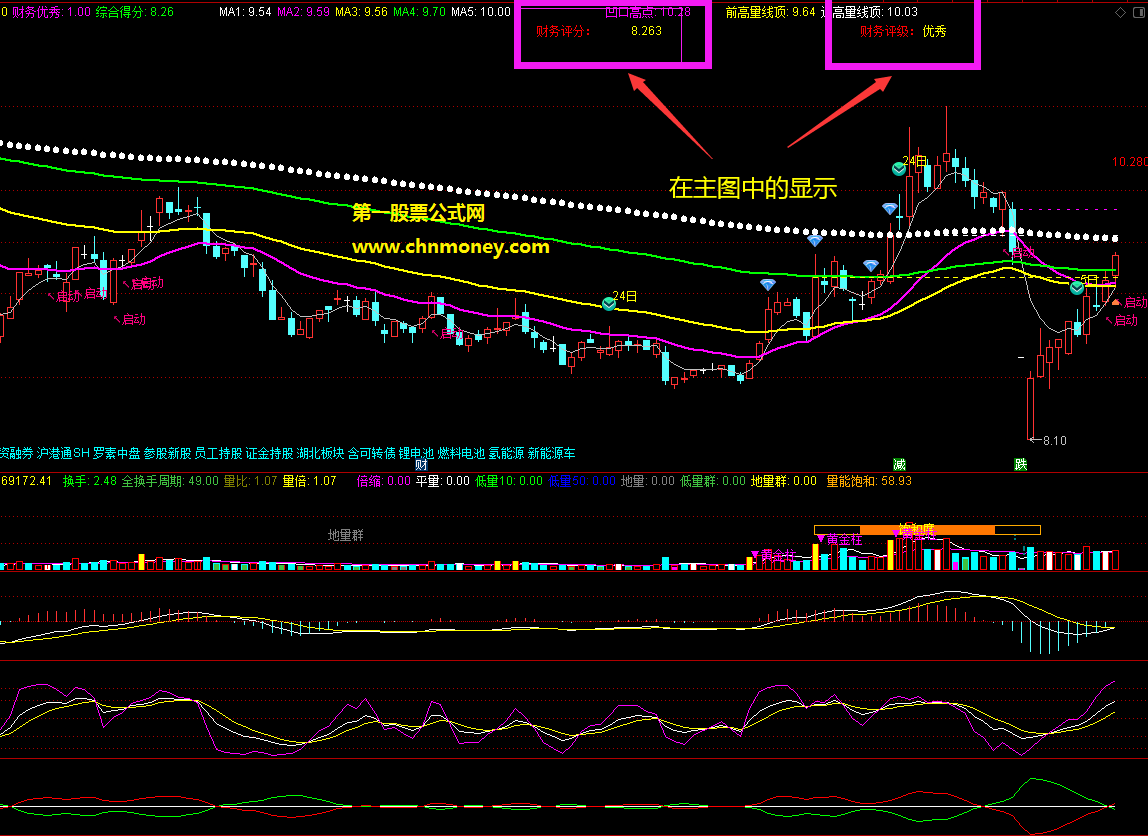Click the 前高量线顶: 9.64 label
This screenshot has width=1148, height=836.
click(x=770, y=12)
